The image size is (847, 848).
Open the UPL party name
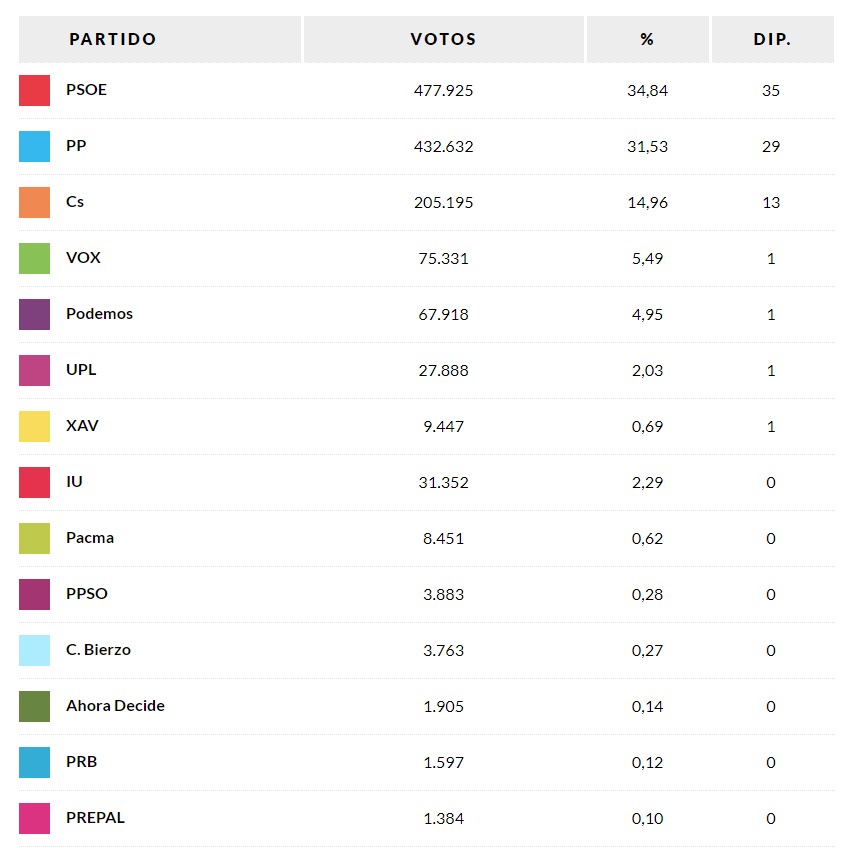[x=81, y=370]
